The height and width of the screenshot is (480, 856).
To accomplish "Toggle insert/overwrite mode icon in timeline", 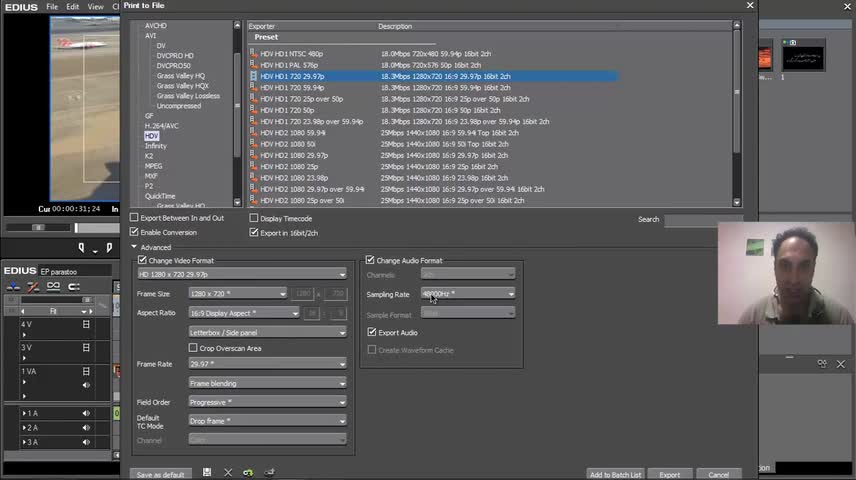I will [x=13, y=287].
